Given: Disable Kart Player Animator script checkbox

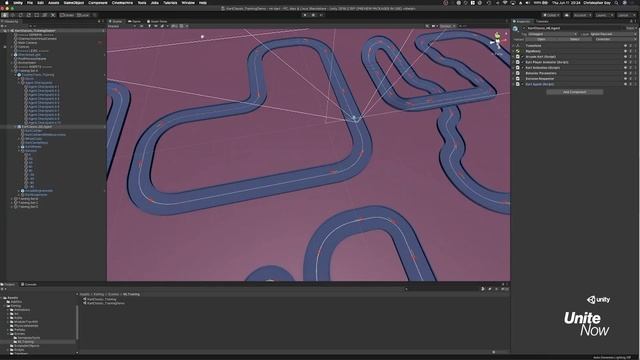Looking at the screenshot, I should coord(523,62).
